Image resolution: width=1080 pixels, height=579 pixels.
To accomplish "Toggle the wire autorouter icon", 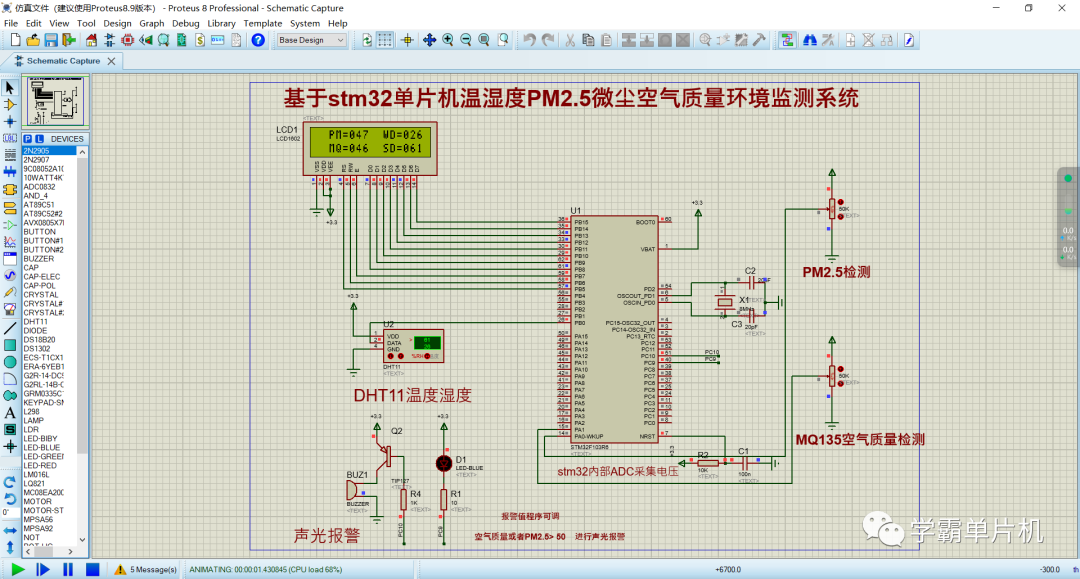I will tap(787, 41).
